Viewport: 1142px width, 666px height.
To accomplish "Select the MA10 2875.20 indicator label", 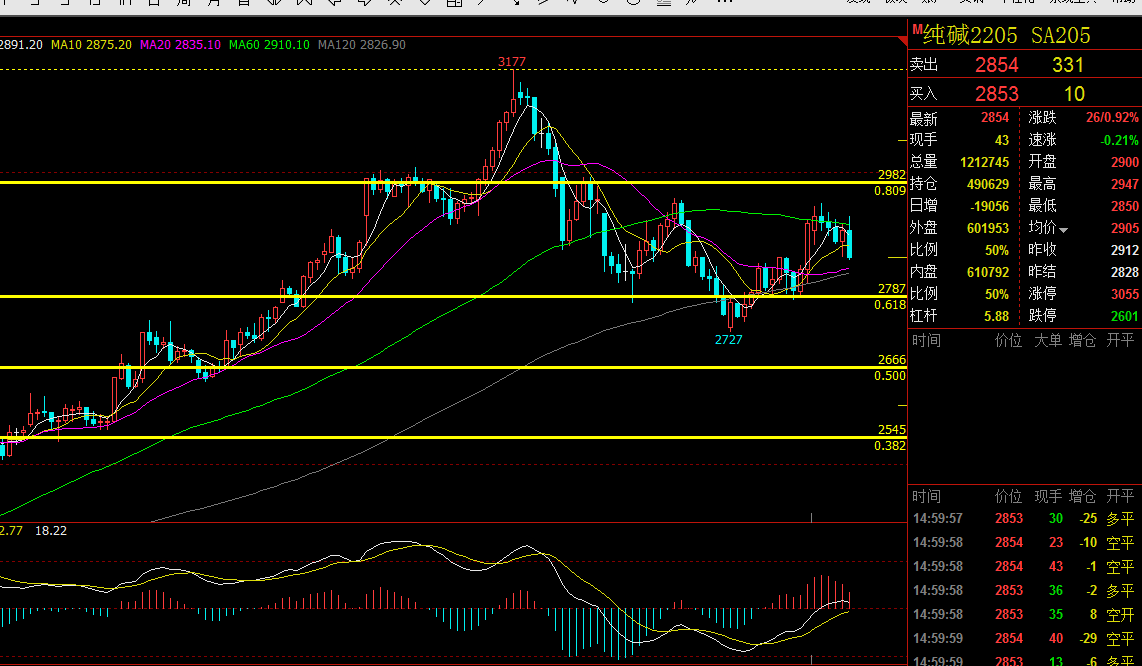I will (x=92, y=44).
